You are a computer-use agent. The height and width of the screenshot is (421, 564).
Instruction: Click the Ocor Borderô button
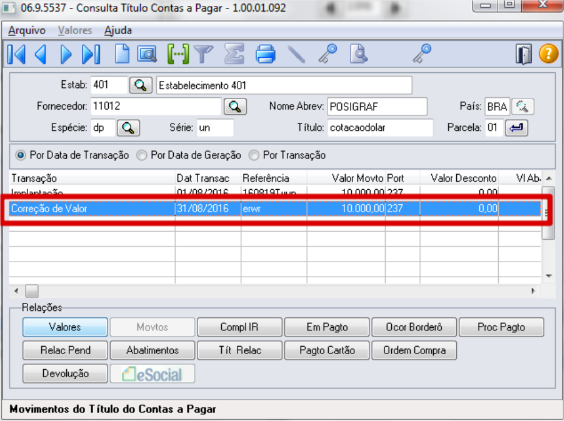pyautogui.click(x=414, y=327)
